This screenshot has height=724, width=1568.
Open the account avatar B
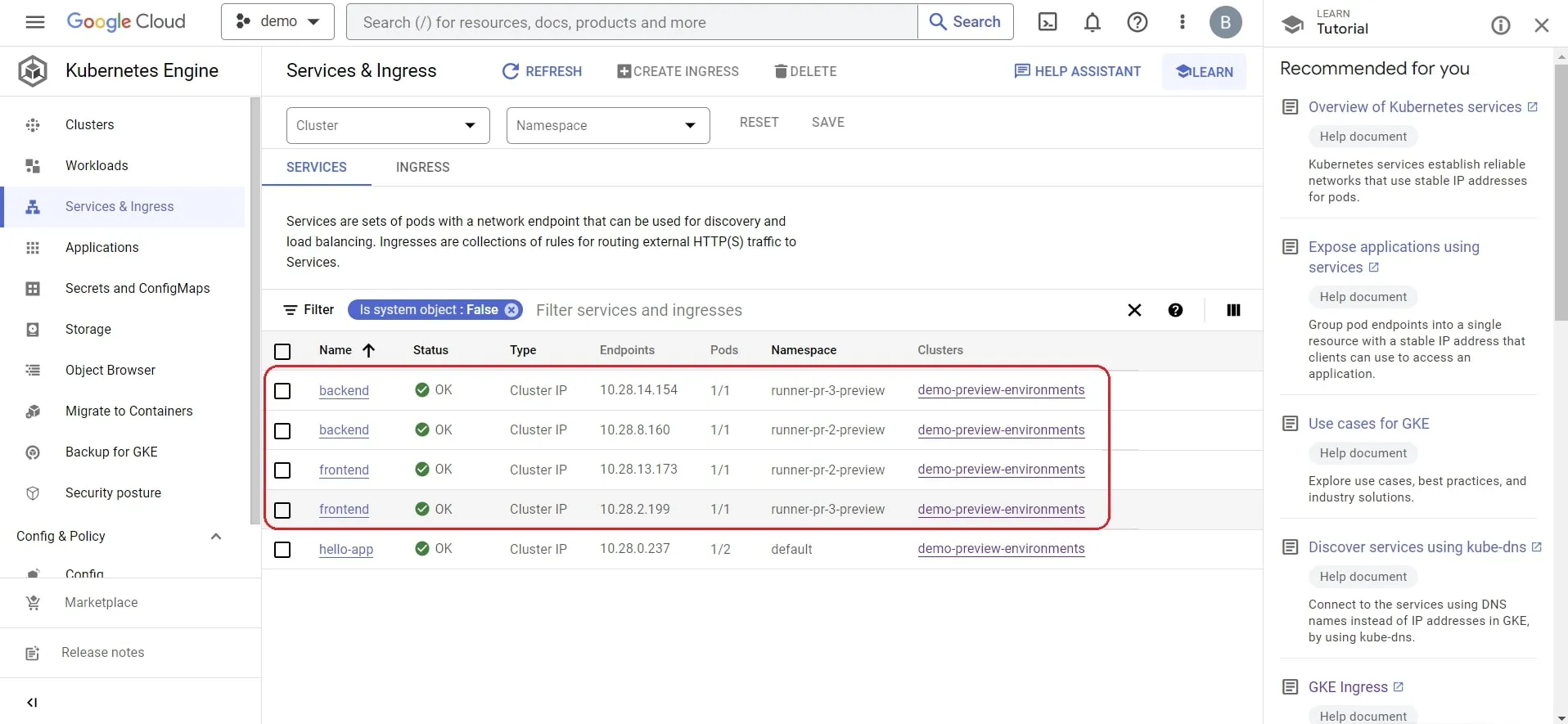1226,22
